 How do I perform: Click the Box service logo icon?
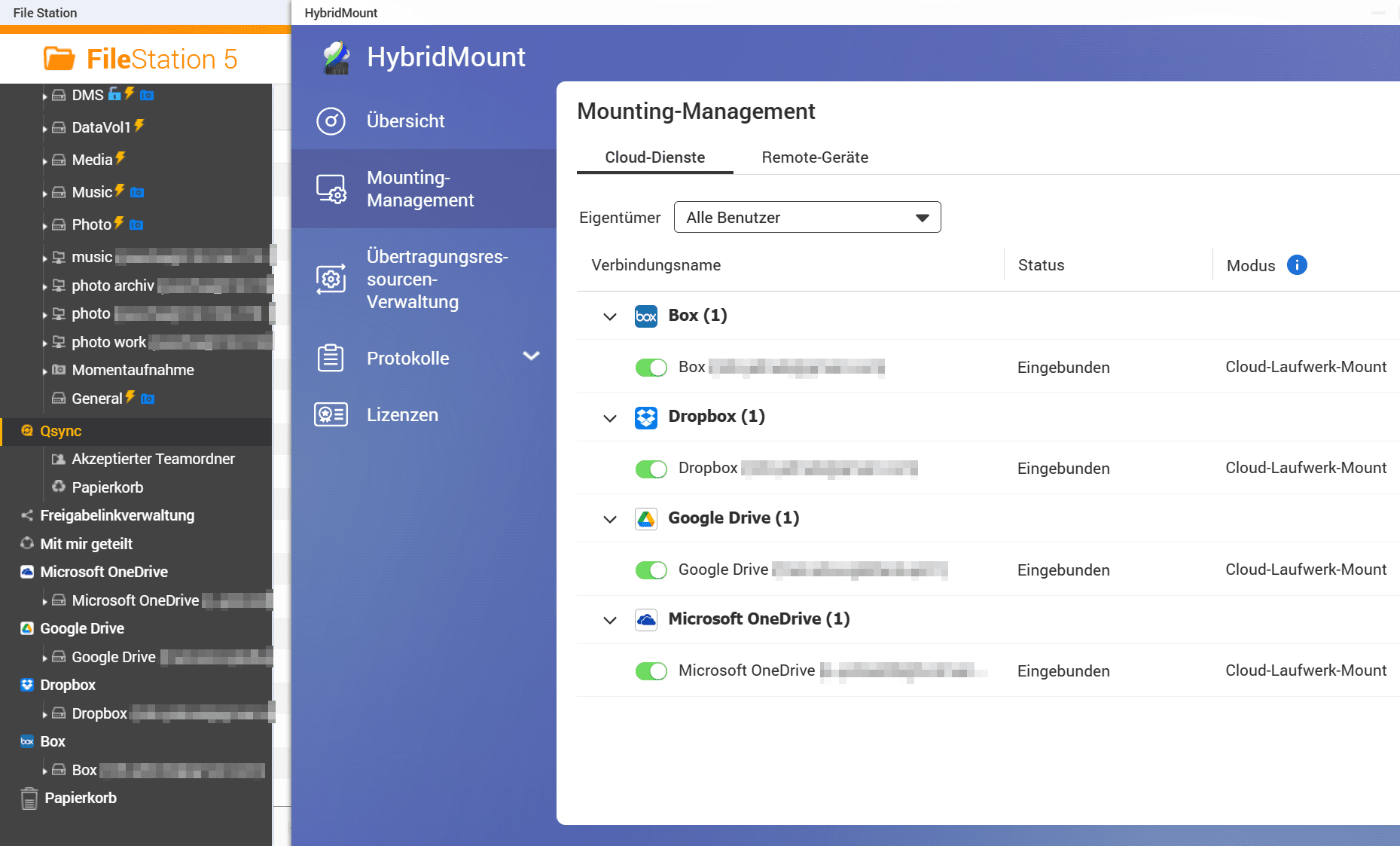coord(646,316)
